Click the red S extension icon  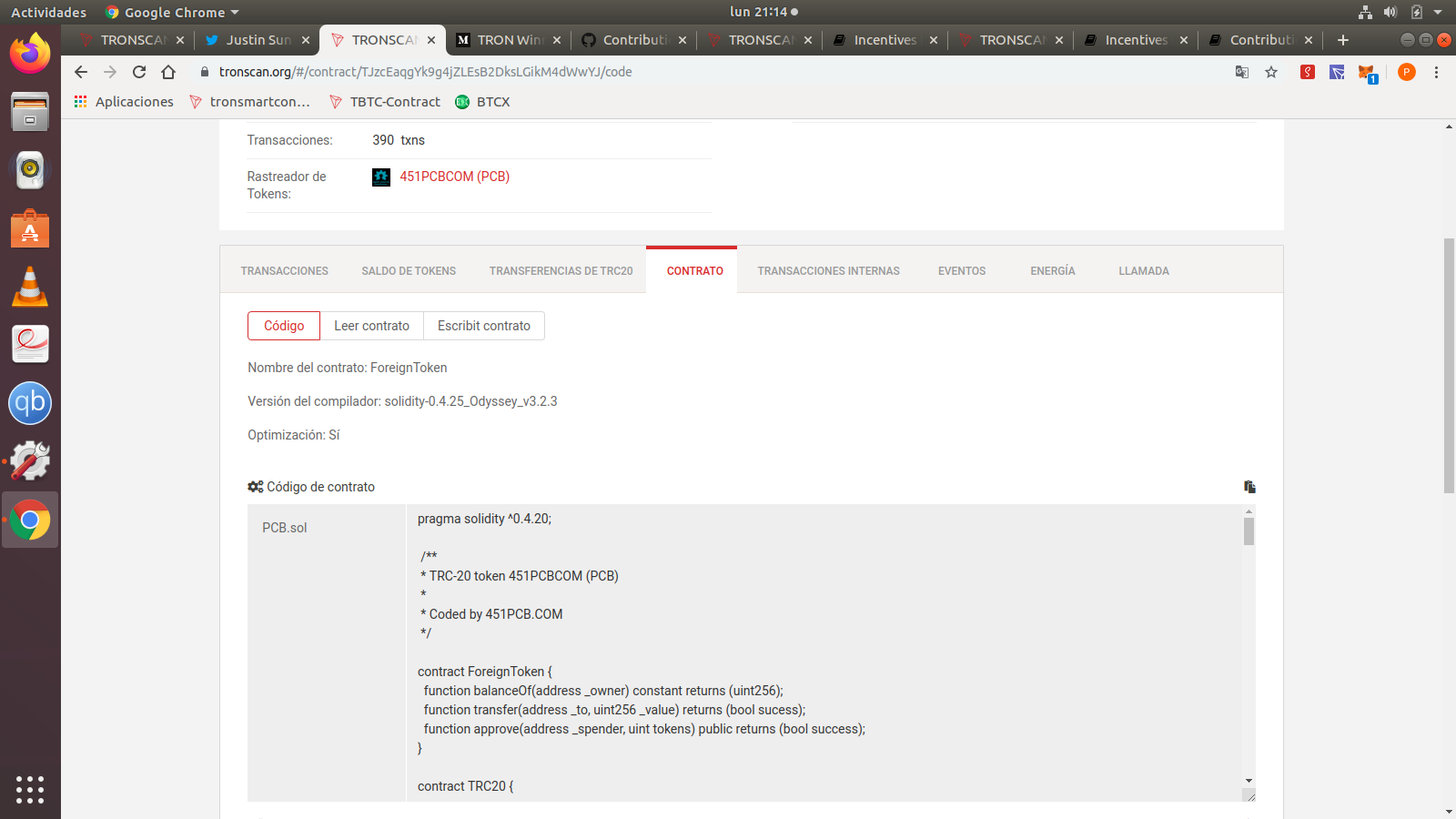coord(1307,71)
